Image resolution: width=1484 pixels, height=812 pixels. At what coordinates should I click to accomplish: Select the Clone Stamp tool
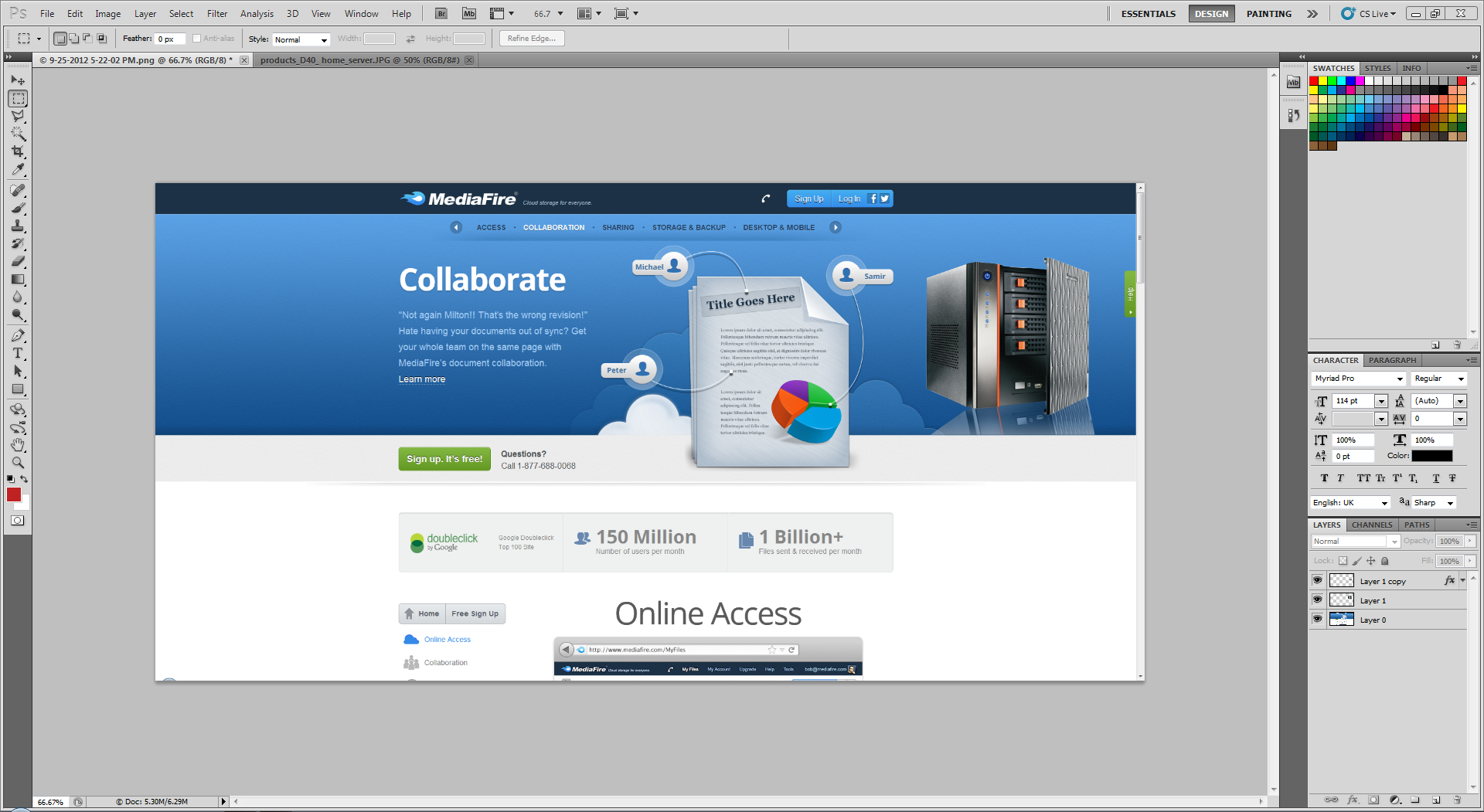(x=18, y=226)
